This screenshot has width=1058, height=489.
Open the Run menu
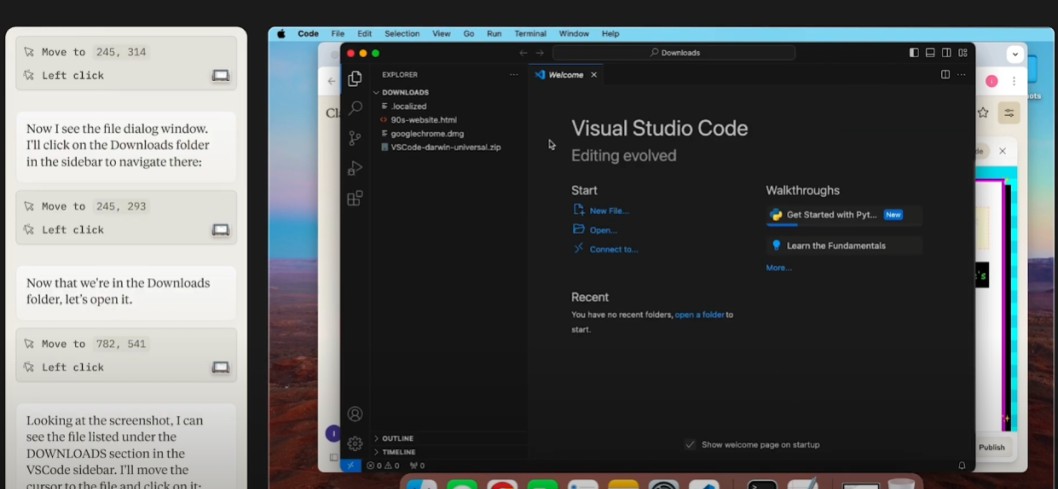(x=495, y=34)
